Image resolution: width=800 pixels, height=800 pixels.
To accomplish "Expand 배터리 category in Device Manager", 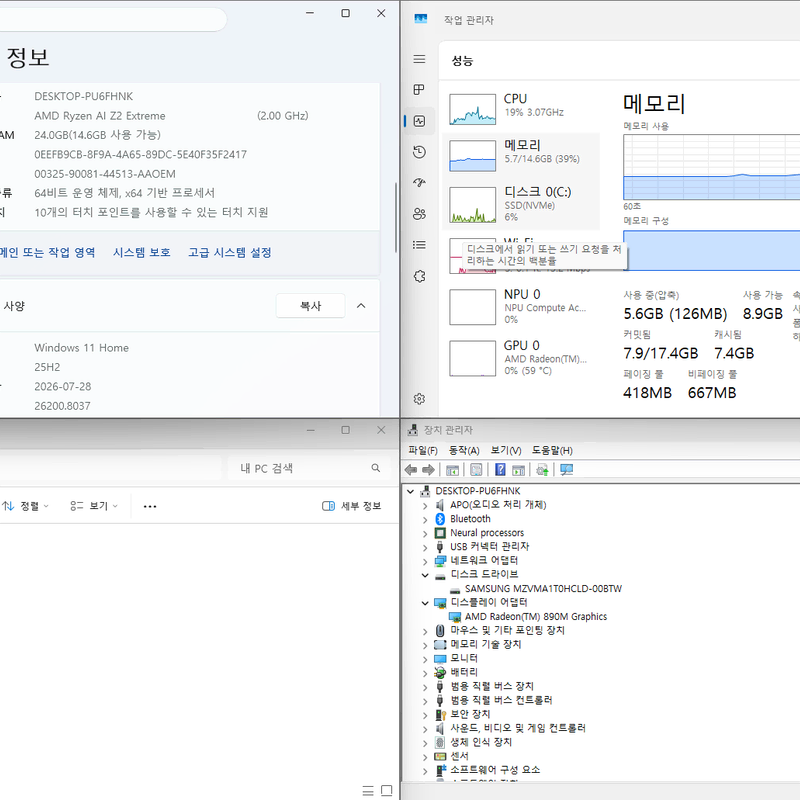I will (425, 673).
